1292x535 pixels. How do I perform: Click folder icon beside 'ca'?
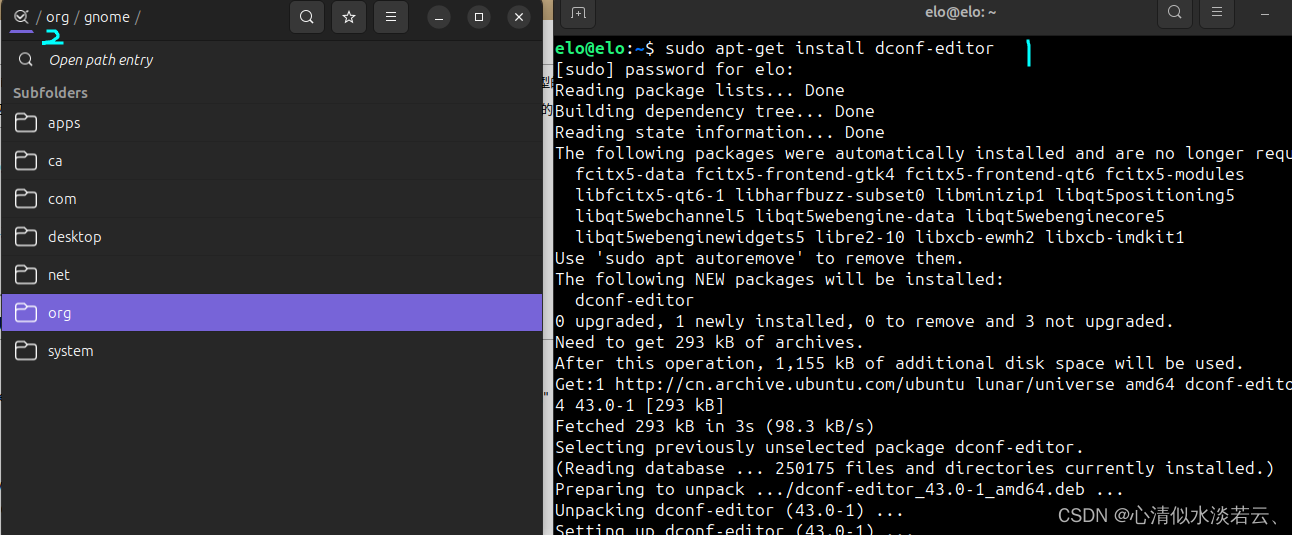pyautogui.click(x=26, y=161)
